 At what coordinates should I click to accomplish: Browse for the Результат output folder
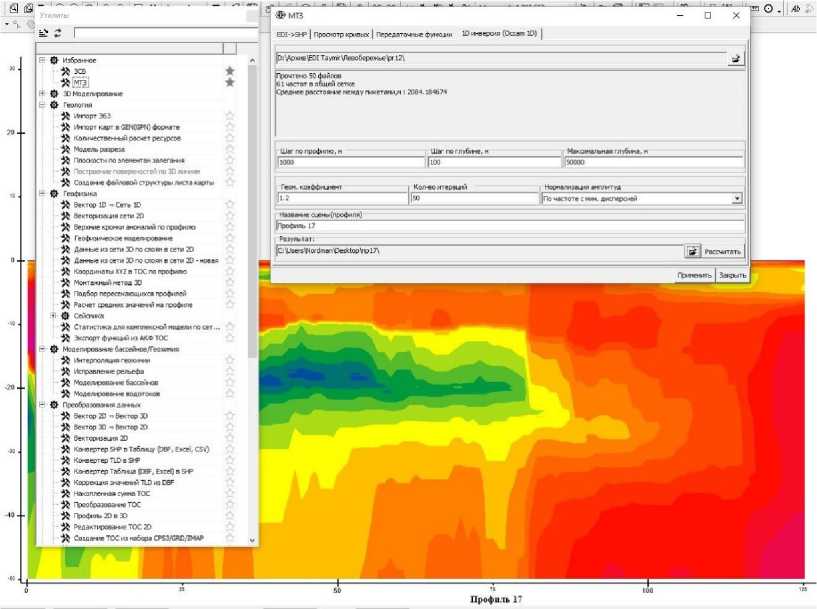click(691, 251)
